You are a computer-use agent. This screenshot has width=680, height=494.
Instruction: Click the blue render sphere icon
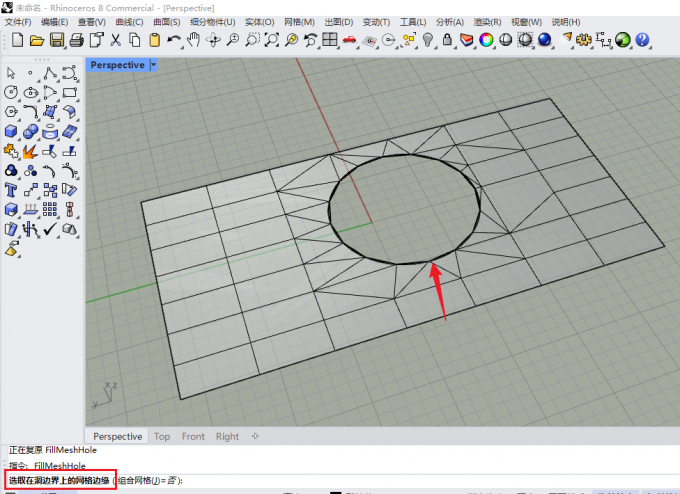[x=544, y=40]
